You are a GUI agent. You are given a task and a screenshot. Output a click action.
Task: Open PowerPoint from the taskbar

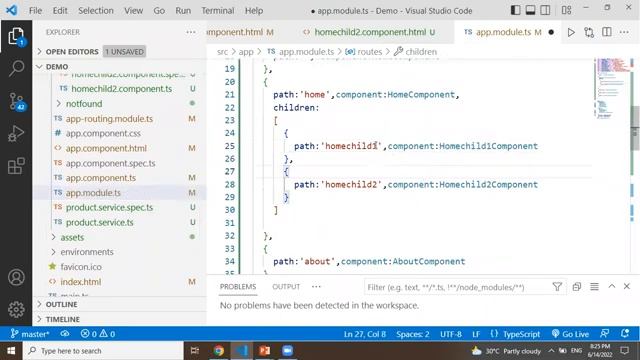click(264, 351)
